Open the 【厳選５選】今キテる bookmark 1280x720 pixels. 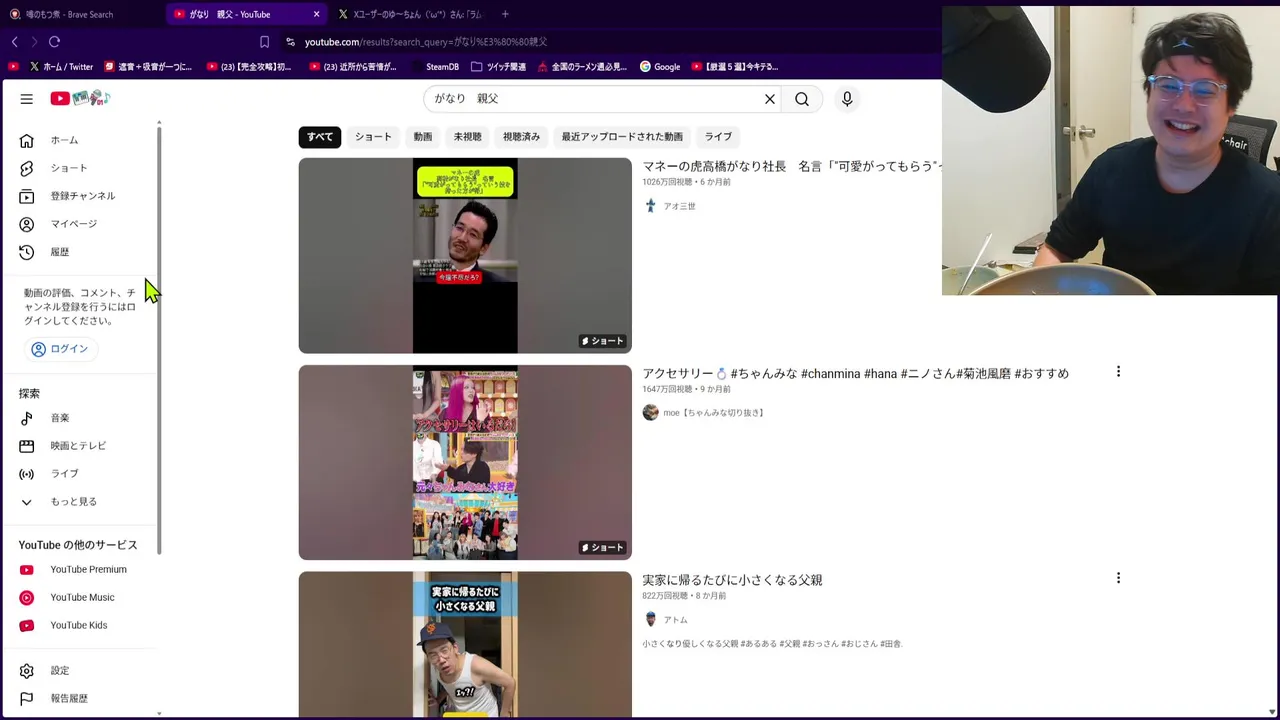[x=734, y=67]
